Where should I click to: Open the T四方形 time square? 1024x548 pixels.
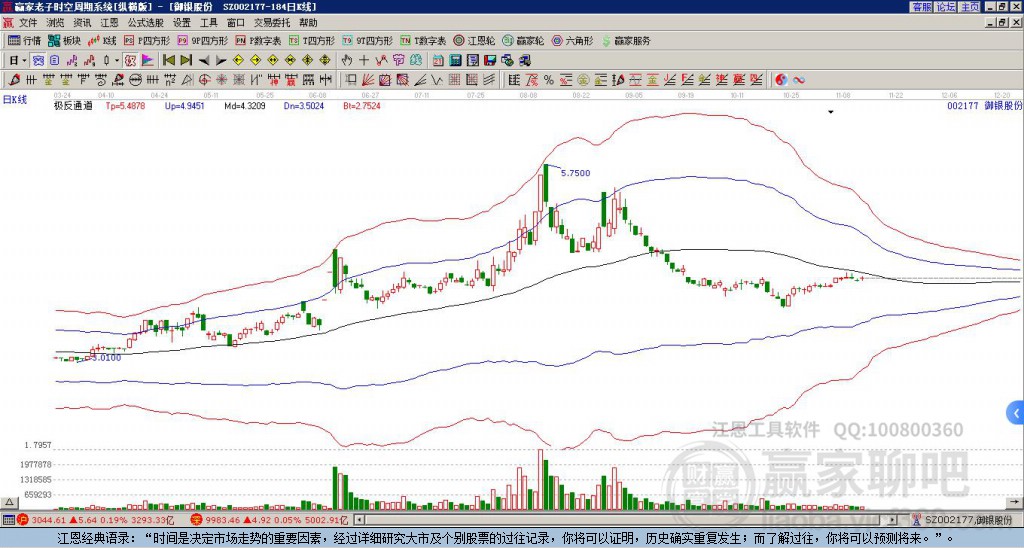coord(311,40)
